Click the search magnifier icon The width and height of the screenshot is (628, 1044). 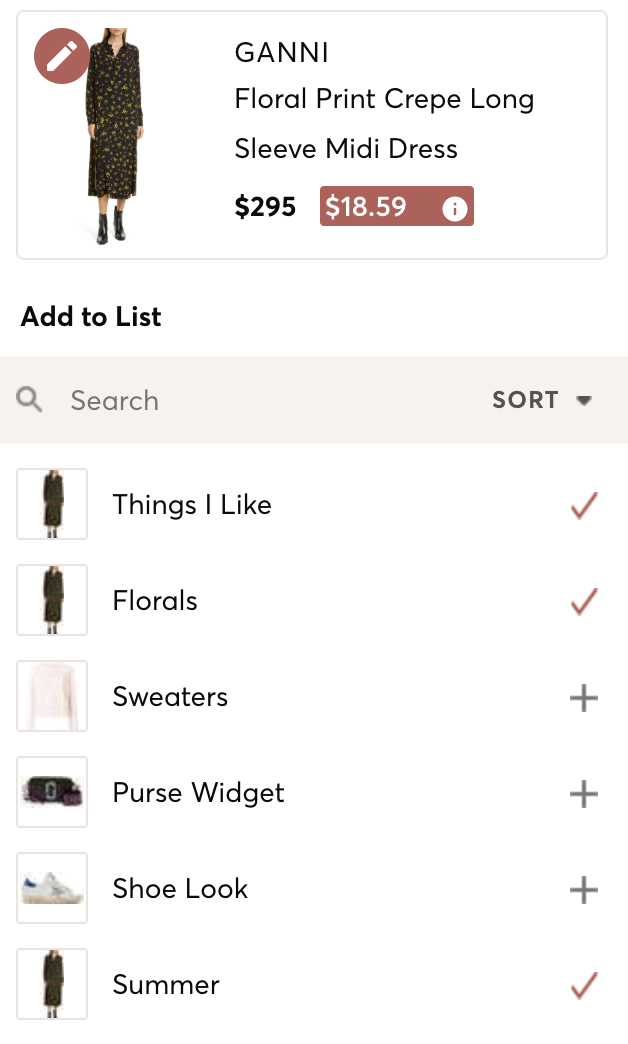tap(30, 400)
